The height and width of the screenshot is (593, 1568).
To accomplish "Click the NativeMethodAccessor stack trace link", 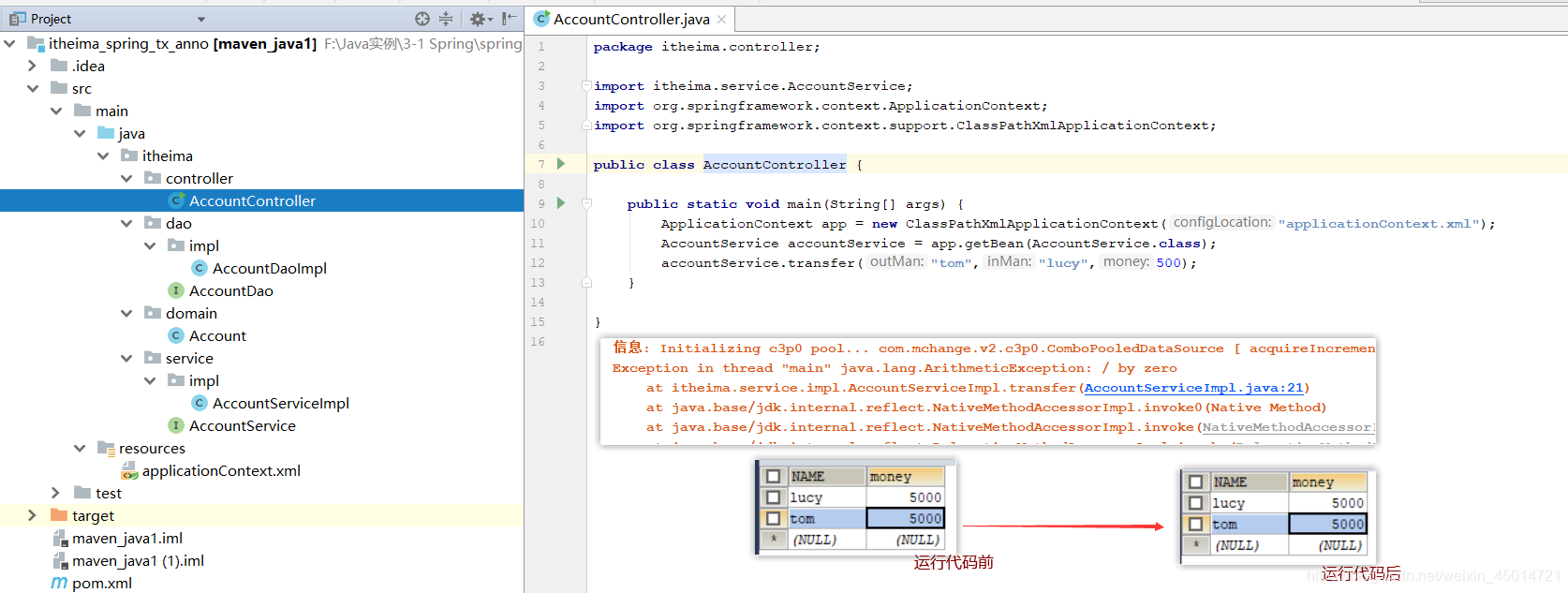I will pos(1288,426).
